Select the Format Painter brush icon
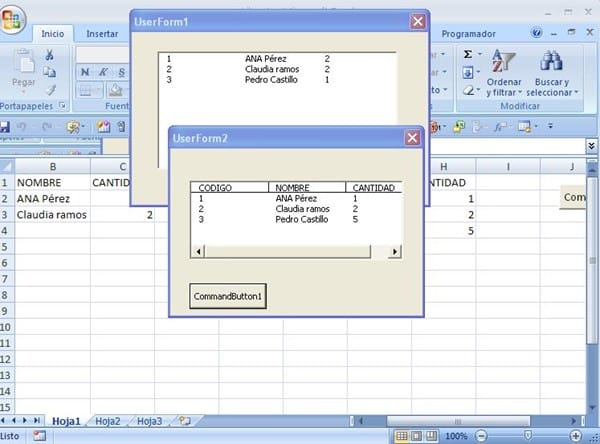The width and height of the screenshot is (600, 444). (50, 90)
